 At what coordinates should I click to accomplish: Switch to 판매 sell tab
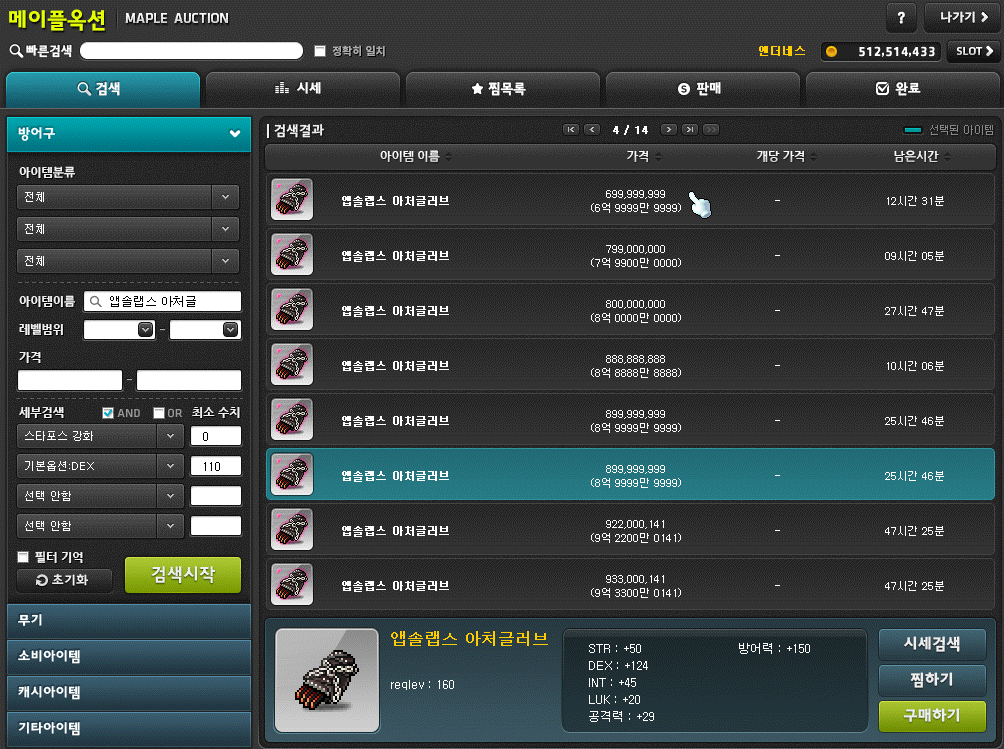[702, 89]
